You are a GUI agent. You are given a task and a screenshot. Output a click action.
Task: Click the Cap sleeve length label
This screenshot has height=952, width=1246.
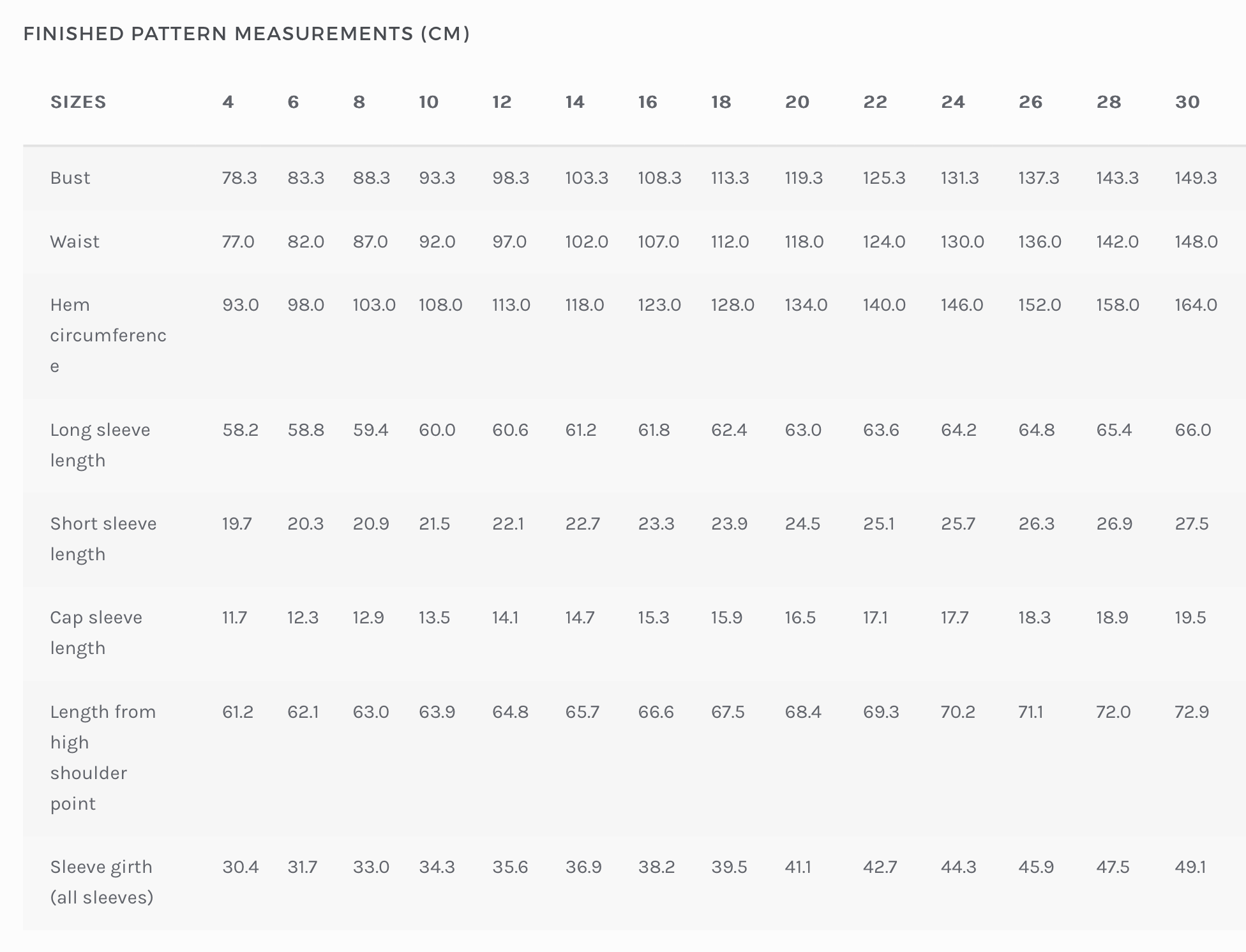(96, 632)
